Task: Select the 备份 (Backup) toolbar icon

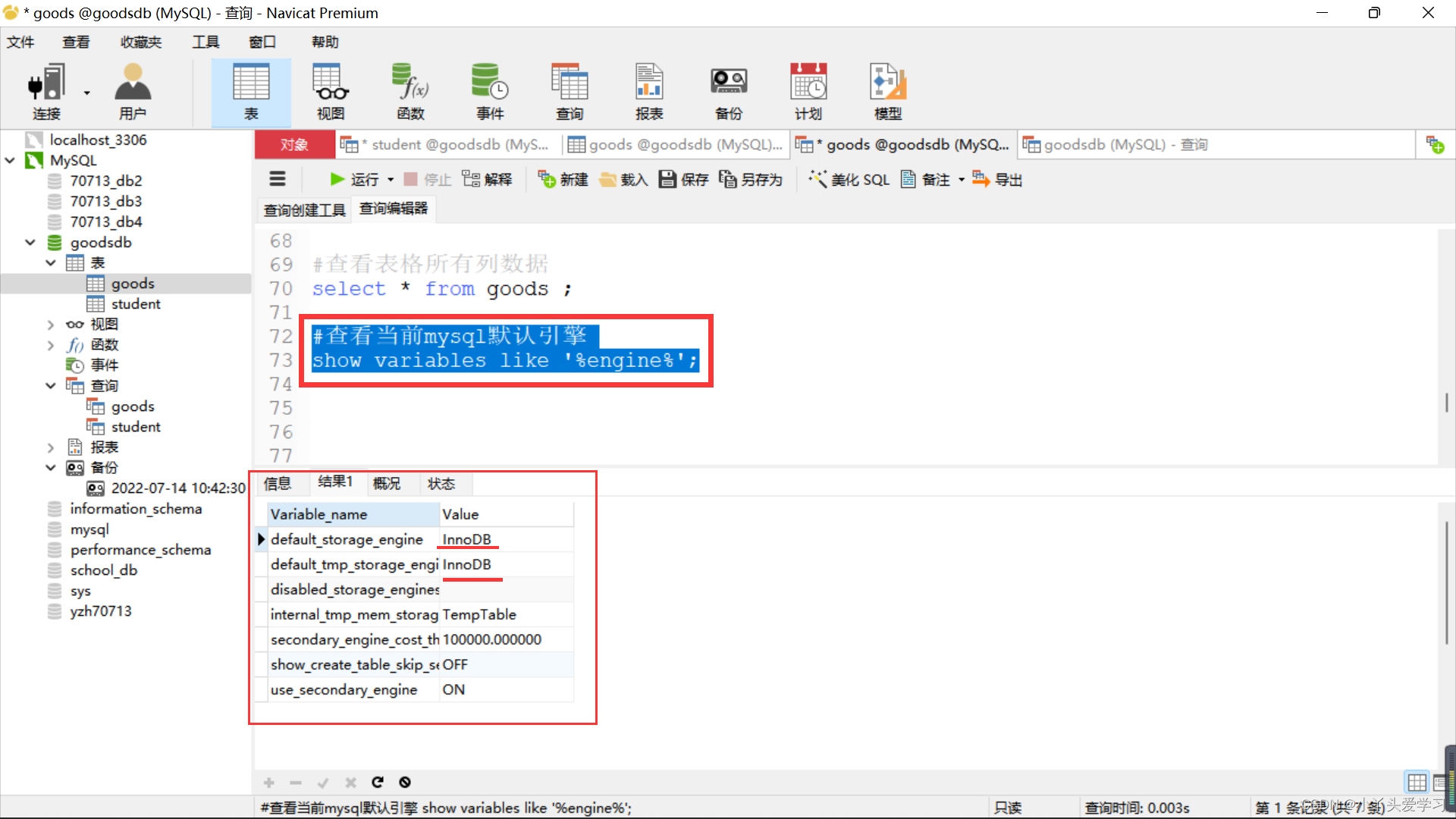Action: tap(729, 92)
